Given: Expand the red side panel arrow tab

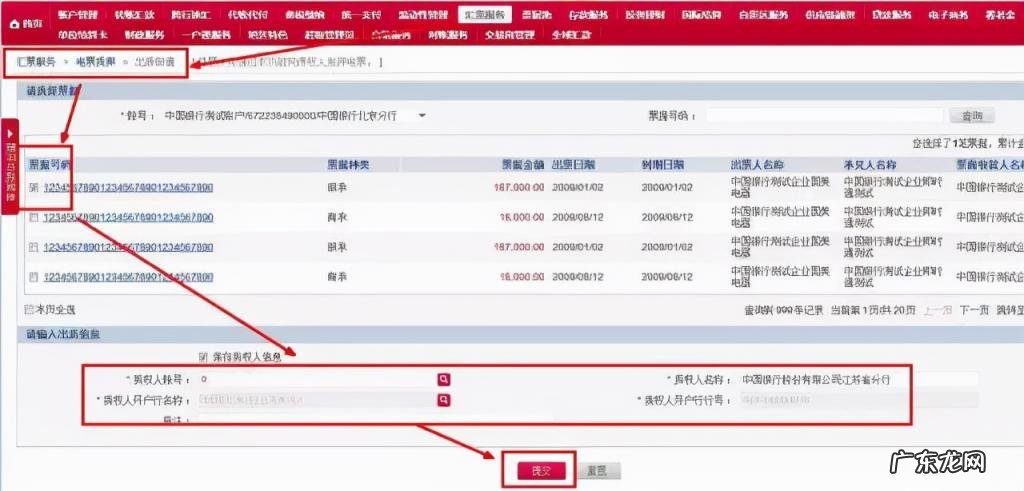Looking at the screenshot, I should [x=10, y=166].
